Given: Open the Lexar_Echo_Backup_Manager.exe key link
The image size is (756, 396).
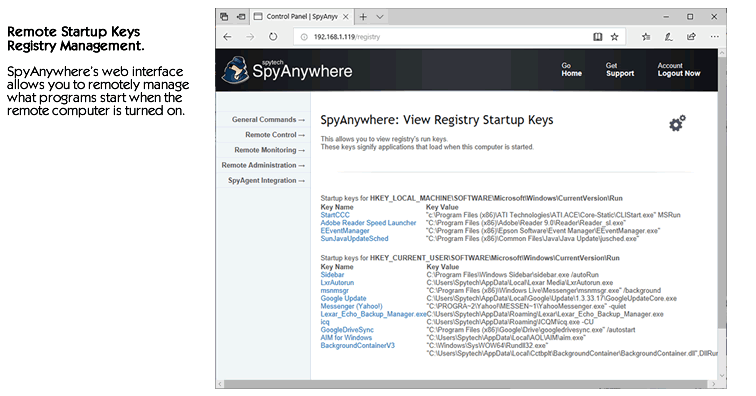Looking at the screenshot, I should (x=373, y=314).
